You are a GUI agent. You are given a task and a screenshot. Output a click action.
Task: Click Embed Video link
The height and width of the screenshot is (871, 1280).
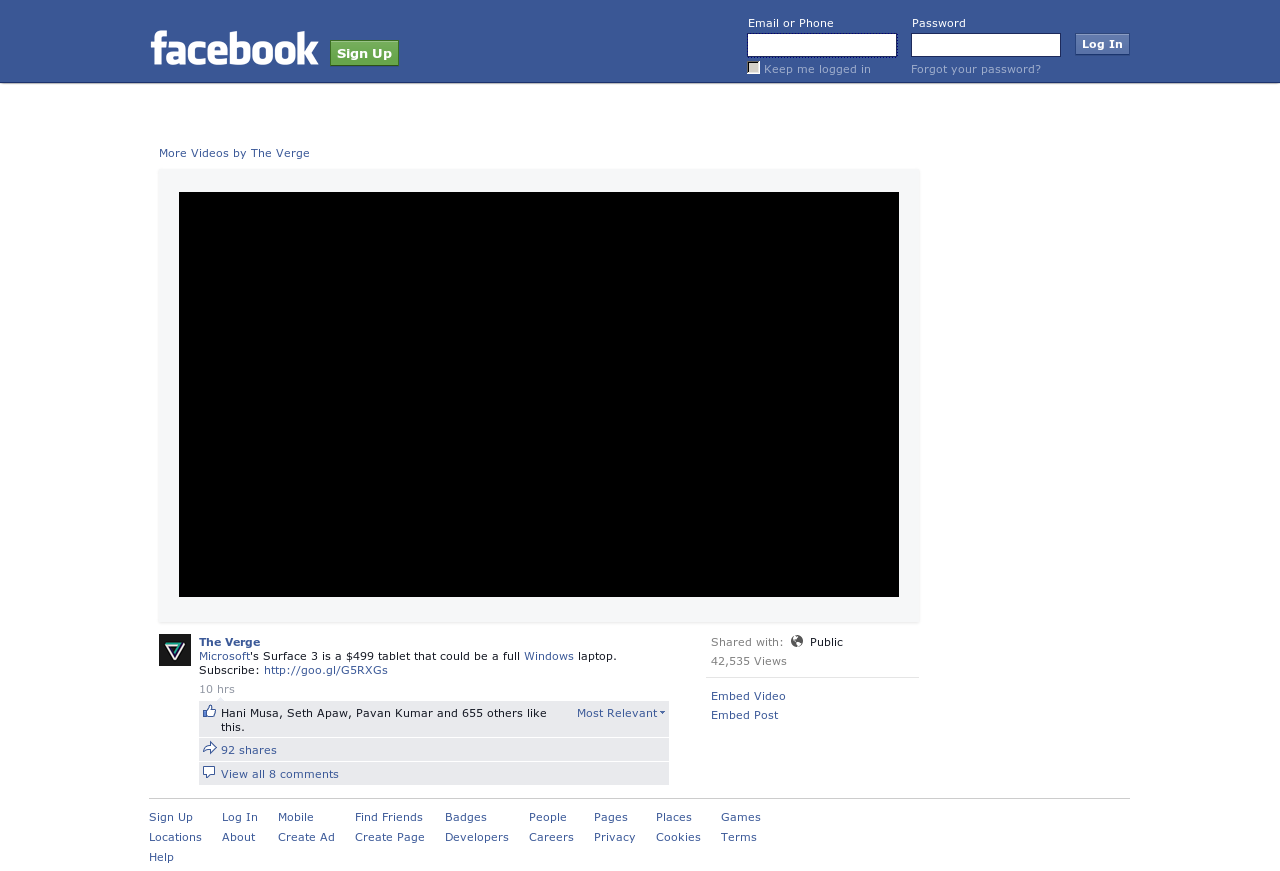pyautogui.click(x=748, y=696)
